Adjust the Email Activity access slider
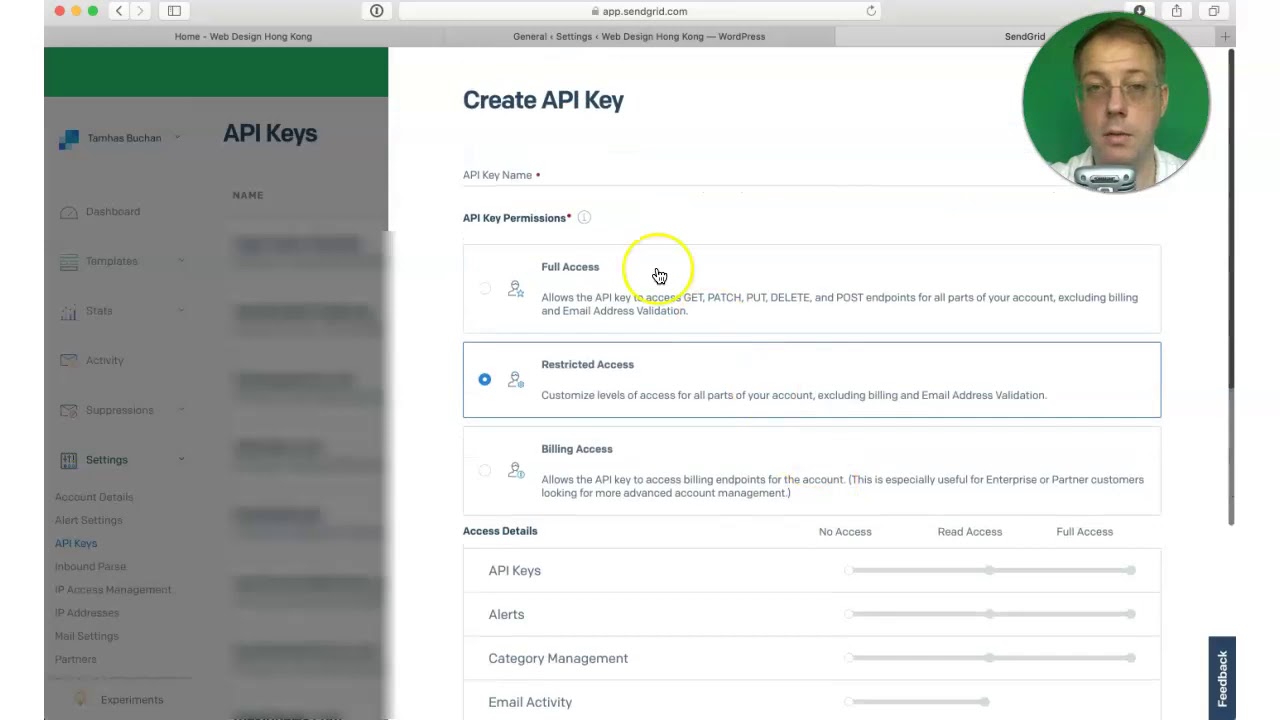1280x720 pixels. (x=917, y=702)
